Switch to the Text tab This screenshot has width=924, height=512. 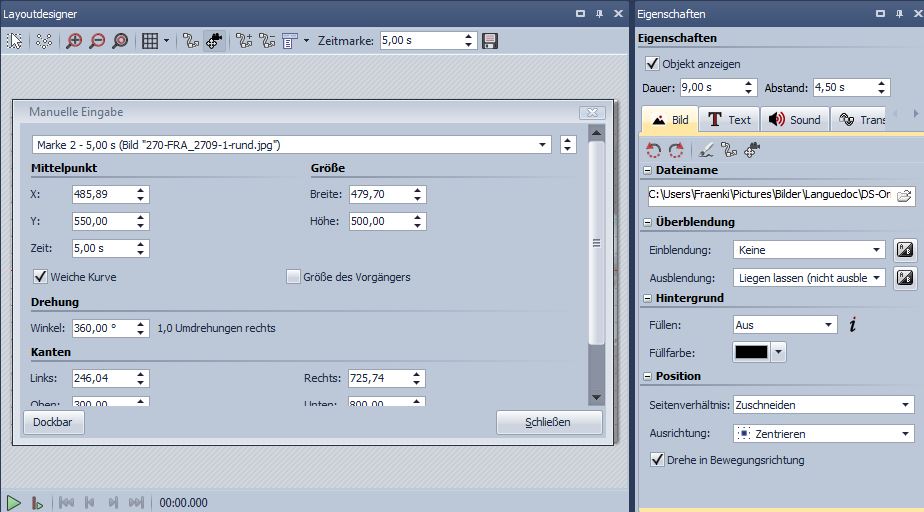(728, 119)
